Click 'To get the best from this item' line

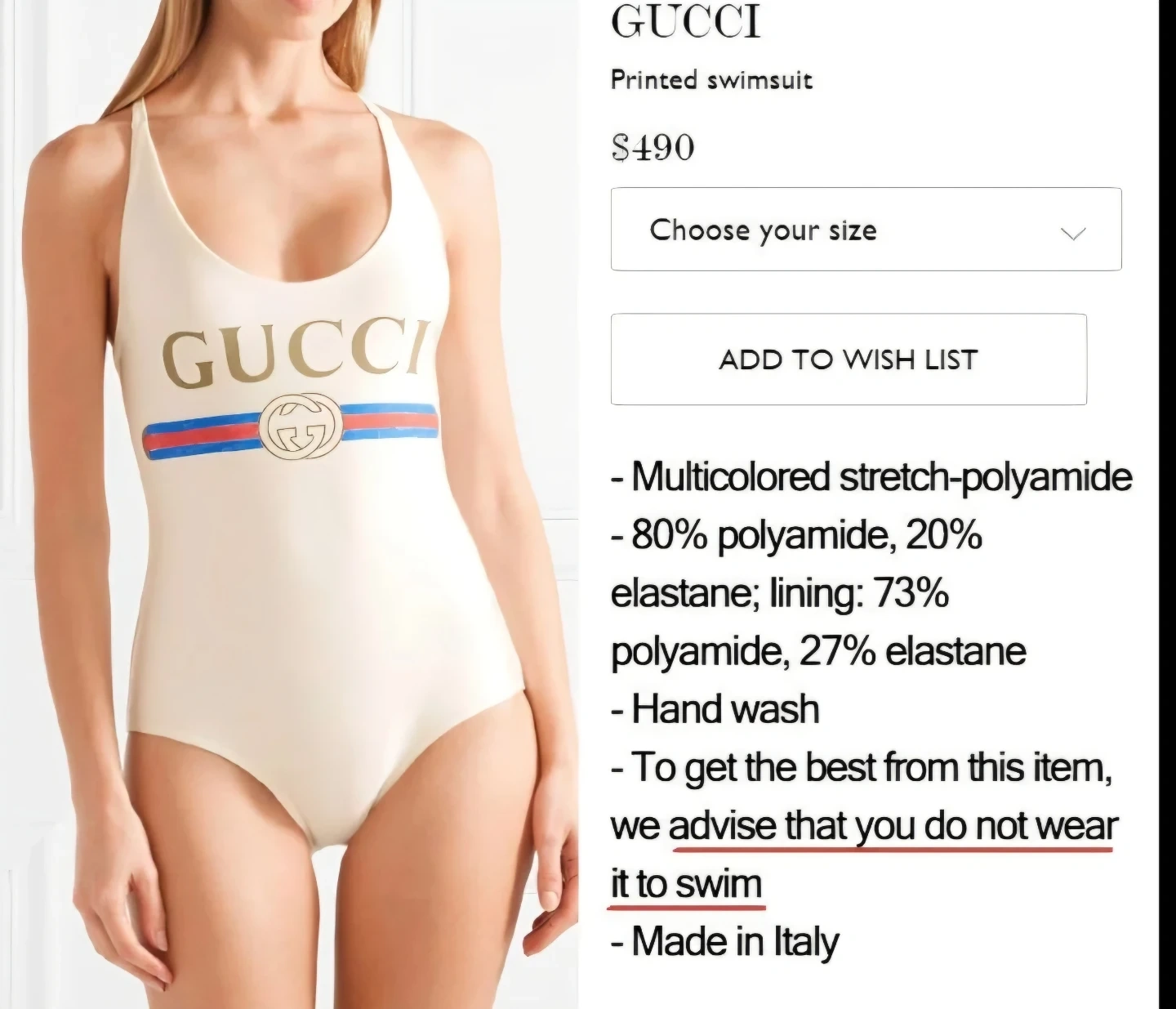click(862, 768)
